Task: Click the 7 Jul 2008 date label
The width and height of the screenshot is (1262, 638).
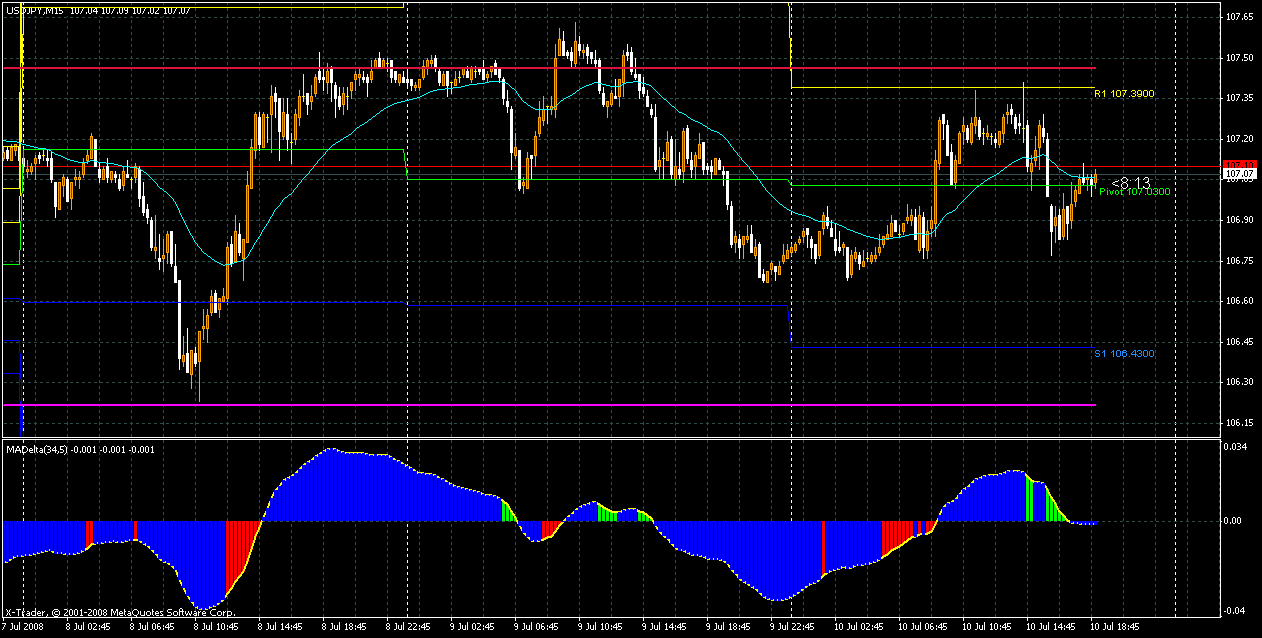Action: (x=21, y=628)
